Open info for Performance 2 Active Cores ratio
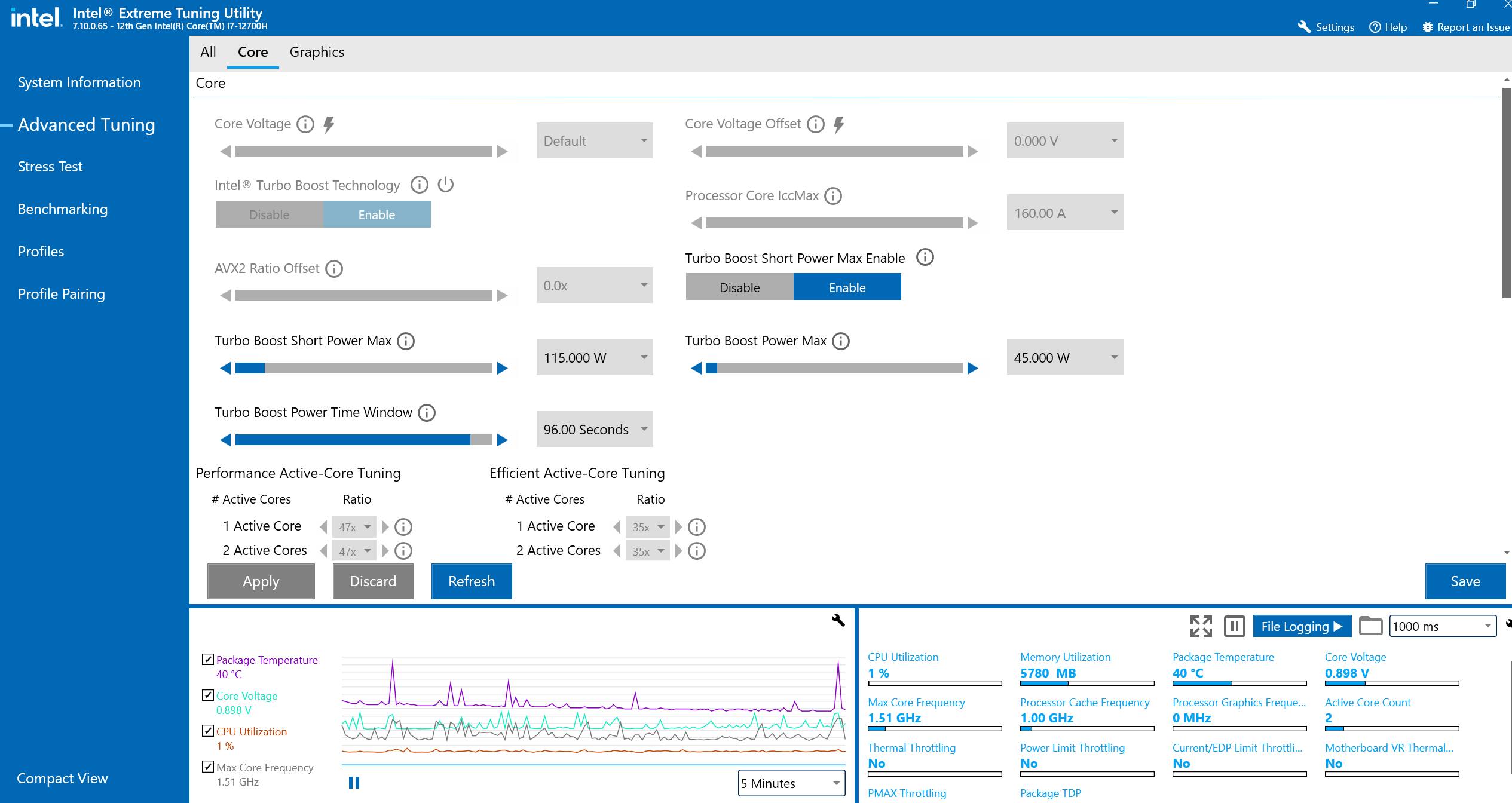 coord(403,551)
